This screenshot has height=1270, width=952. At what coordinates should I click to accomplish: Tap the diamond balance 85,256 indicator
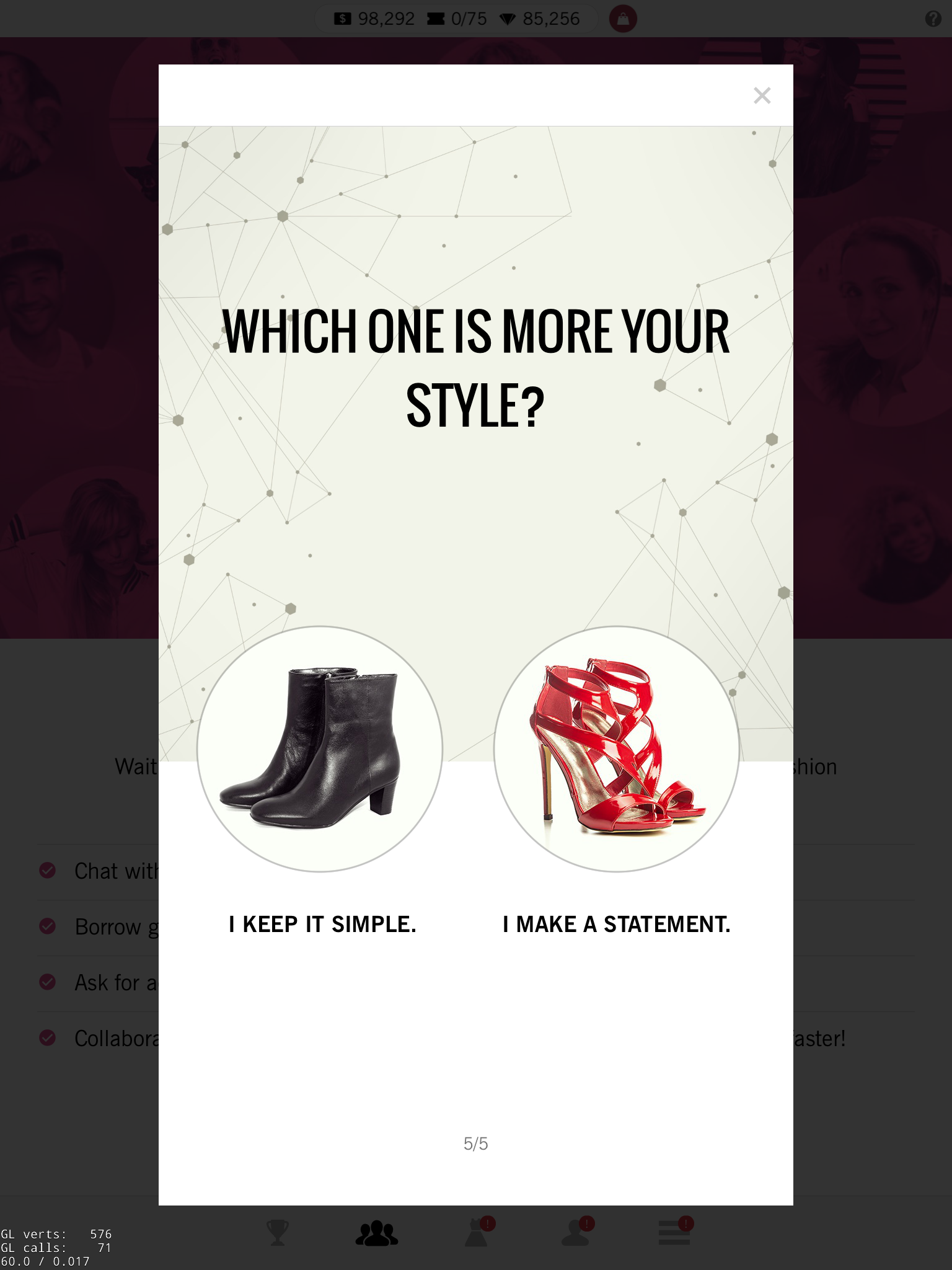point(540,19)
